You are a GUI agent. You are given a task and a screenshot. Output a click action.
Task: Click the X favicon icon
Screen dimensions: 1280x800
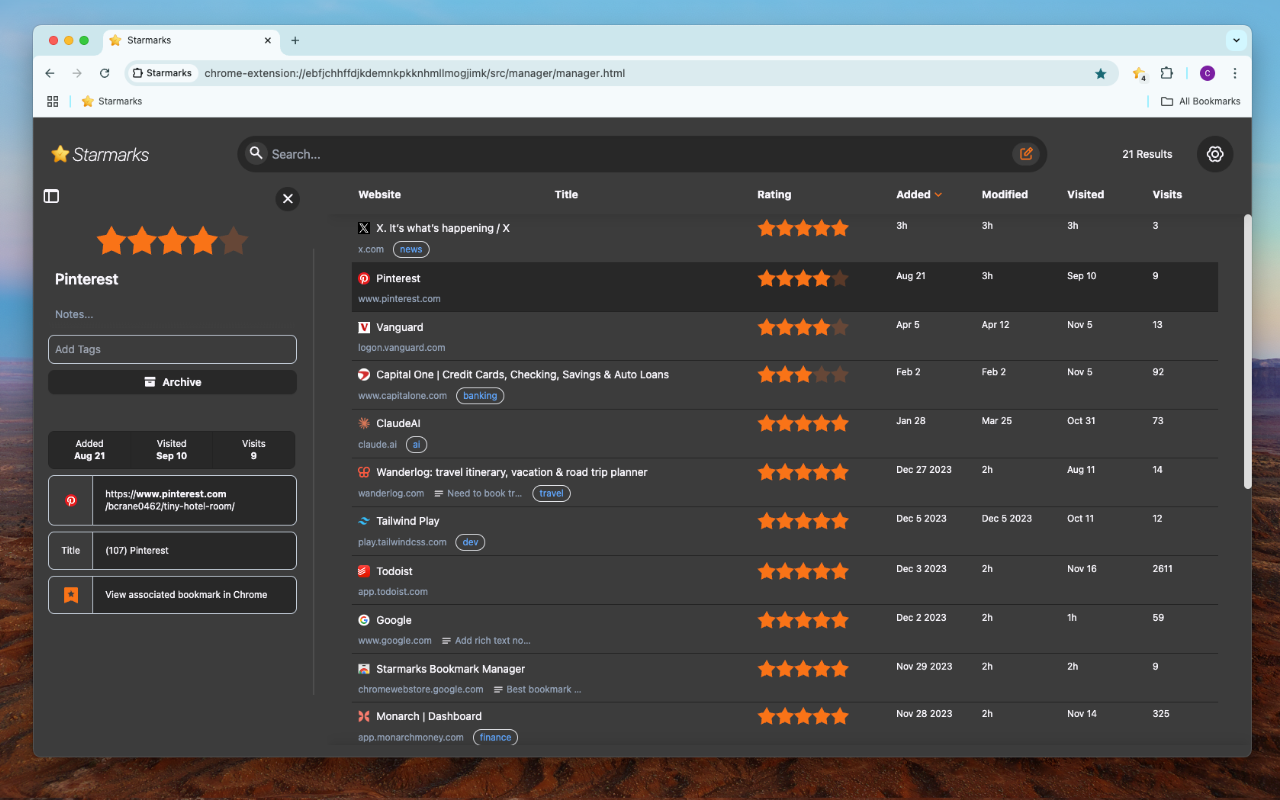pos(364,228)
